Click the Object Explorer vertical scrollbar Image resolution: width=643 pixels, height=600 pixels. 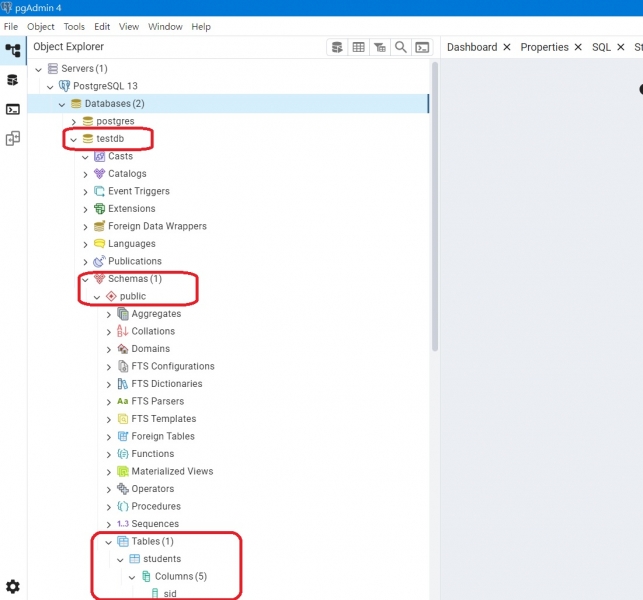(x=434, y=200)
